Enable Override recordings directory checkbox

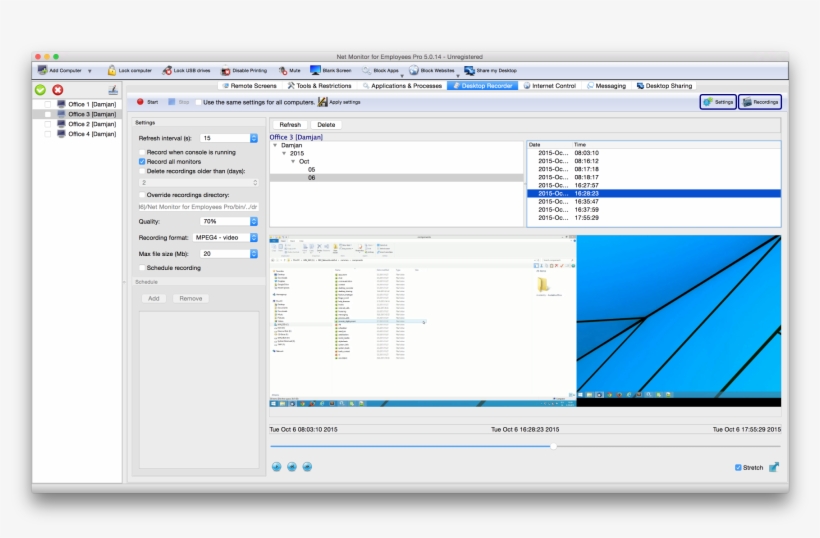click(142, 194)
